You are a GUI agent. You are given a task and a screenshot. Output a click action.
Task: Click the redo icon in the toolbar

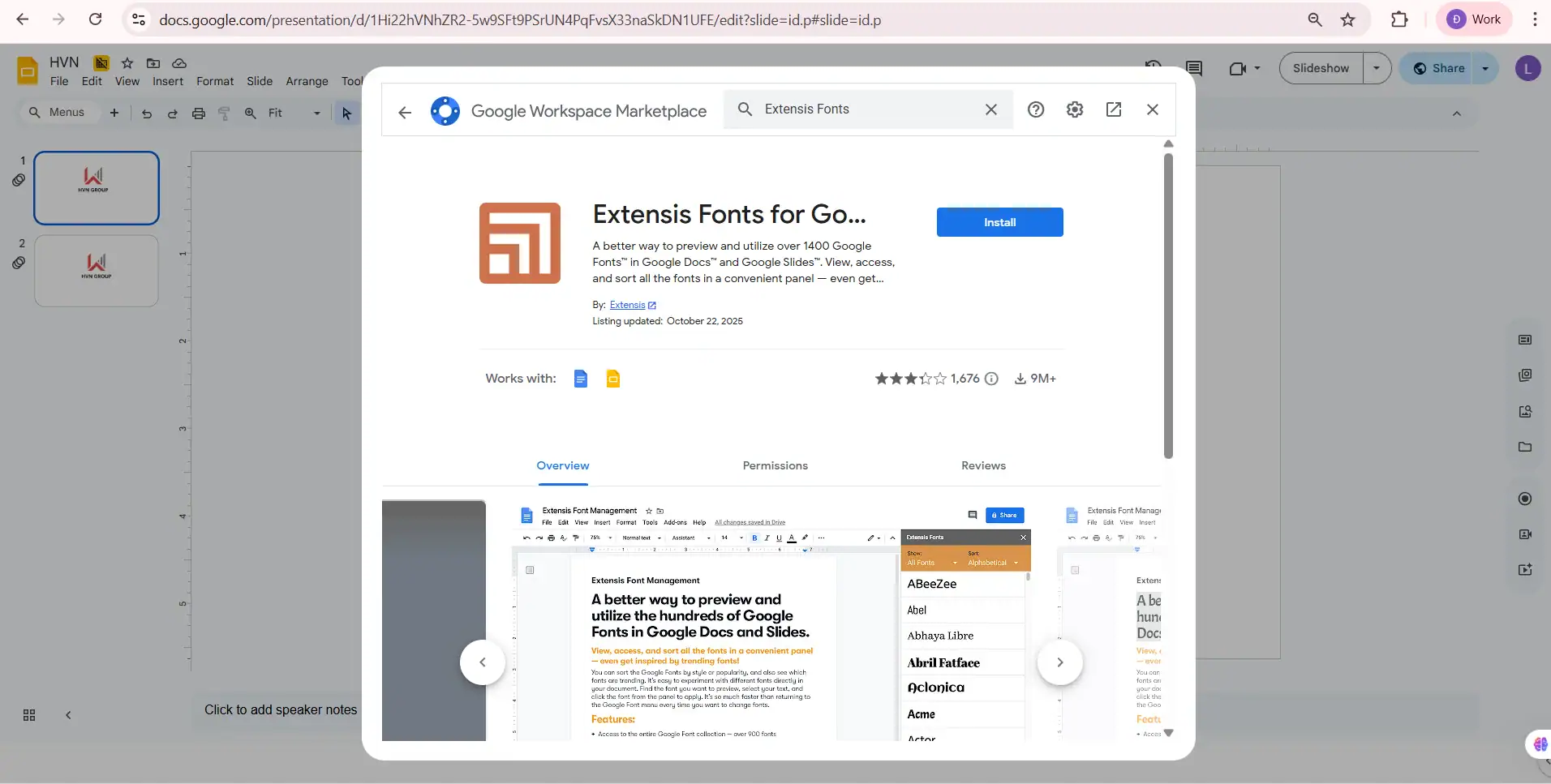[172, 114]
